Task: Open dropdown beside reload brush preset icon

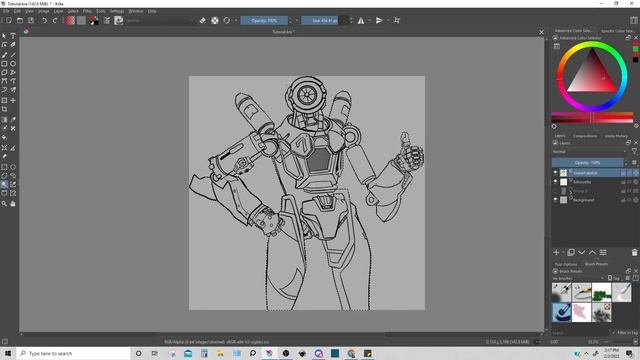Action: coord(236,20)
